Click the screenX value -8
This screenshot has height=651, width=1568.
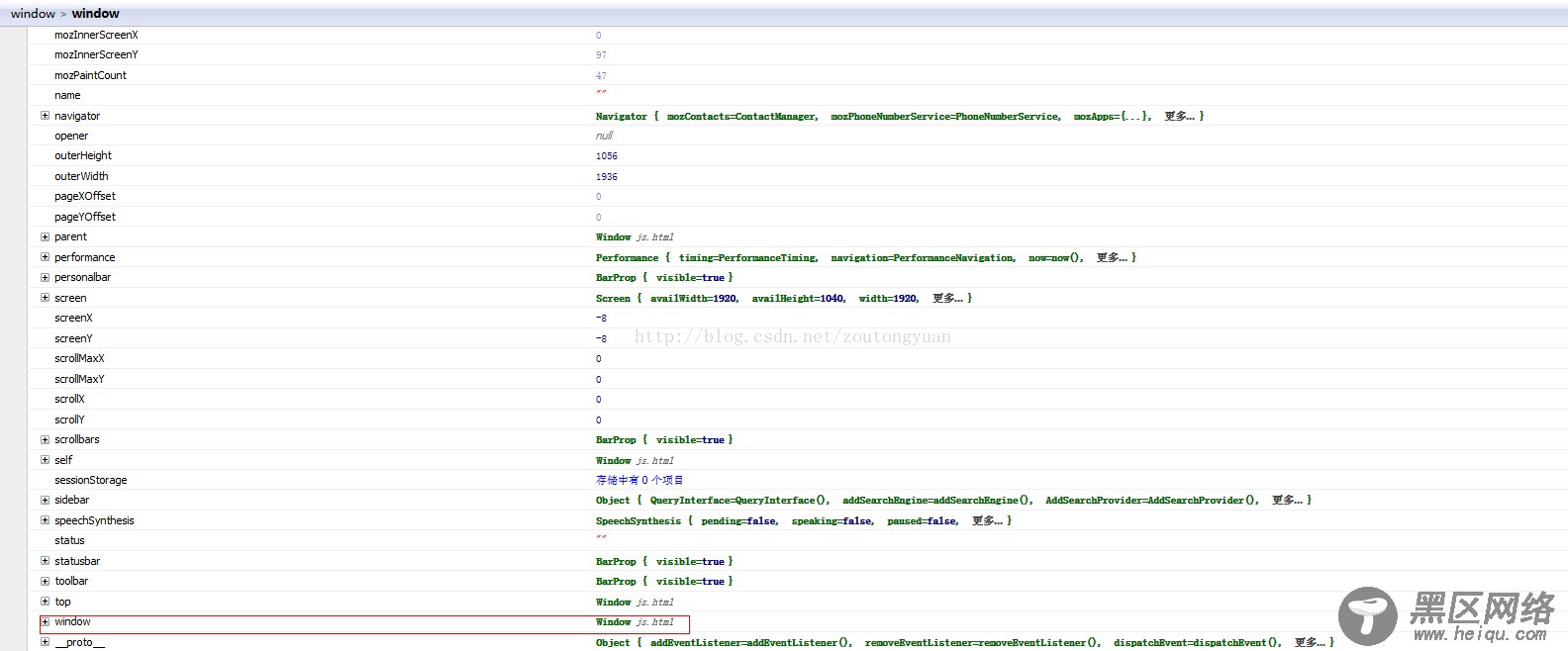pos(601,319)
